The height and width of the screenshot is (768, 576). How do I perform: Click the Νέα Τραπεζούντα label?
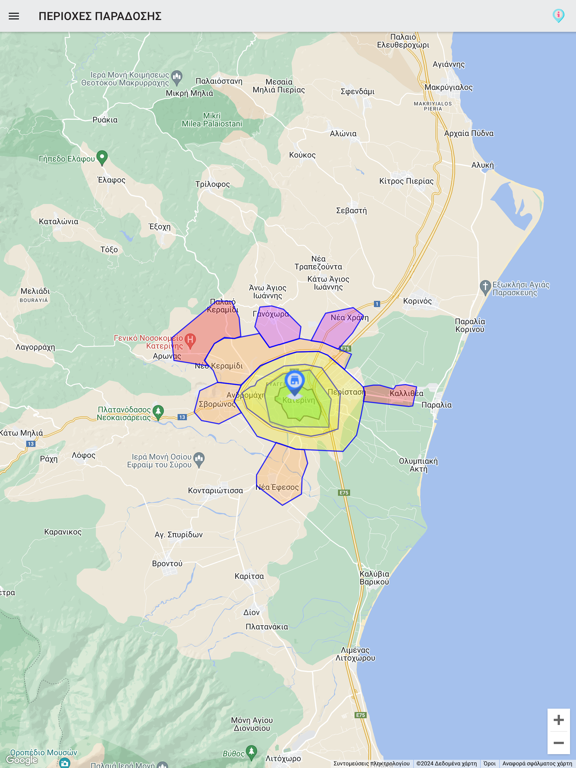(318, 263)
